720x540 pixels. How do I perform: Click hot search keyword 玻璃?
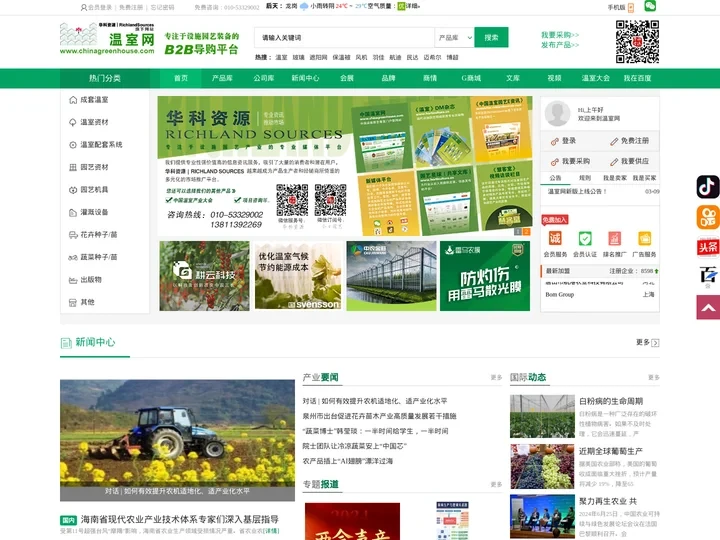click(298, 57)
